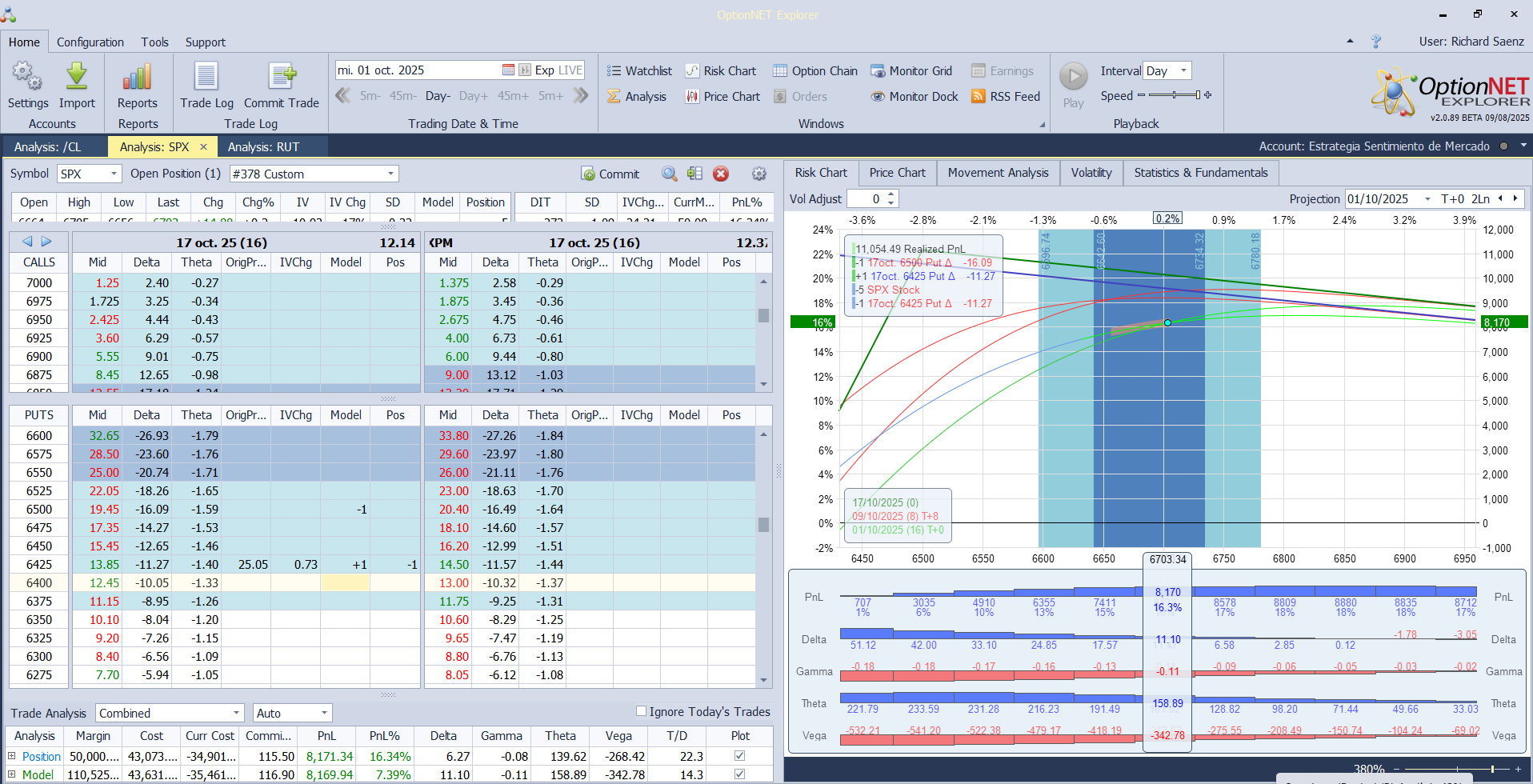Open the Option Chain window
The height and width of the screenshot is (784, 1533).
point(815,71)
